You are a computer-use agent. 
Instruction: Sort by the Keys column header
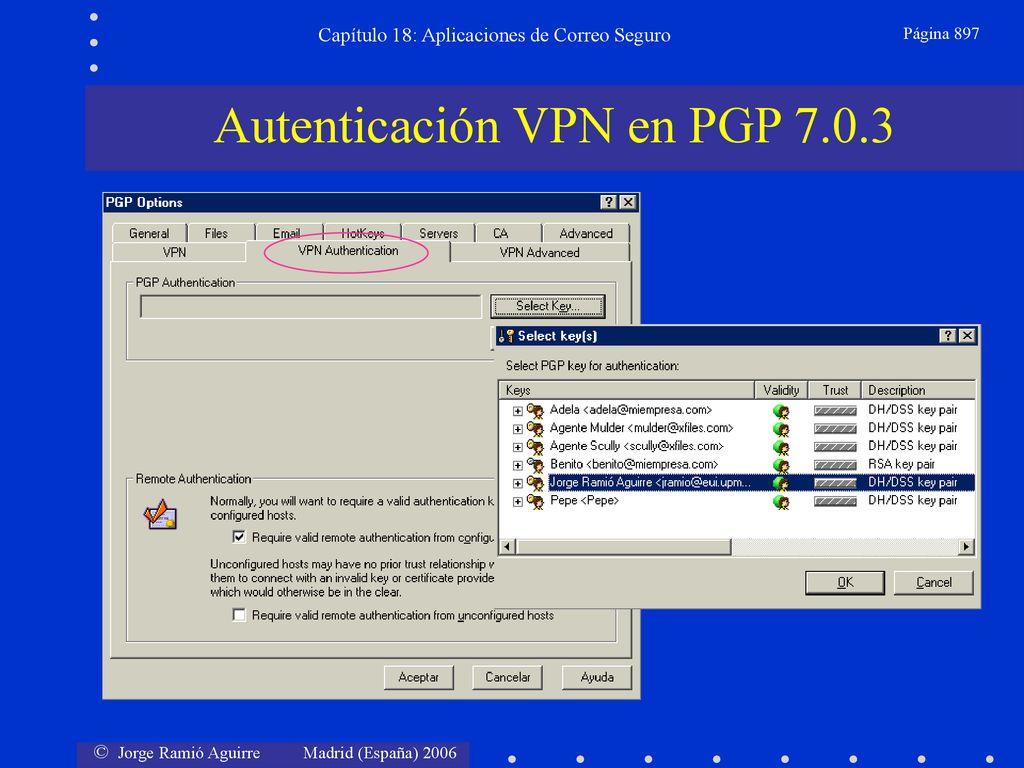(x=626, y=390)
